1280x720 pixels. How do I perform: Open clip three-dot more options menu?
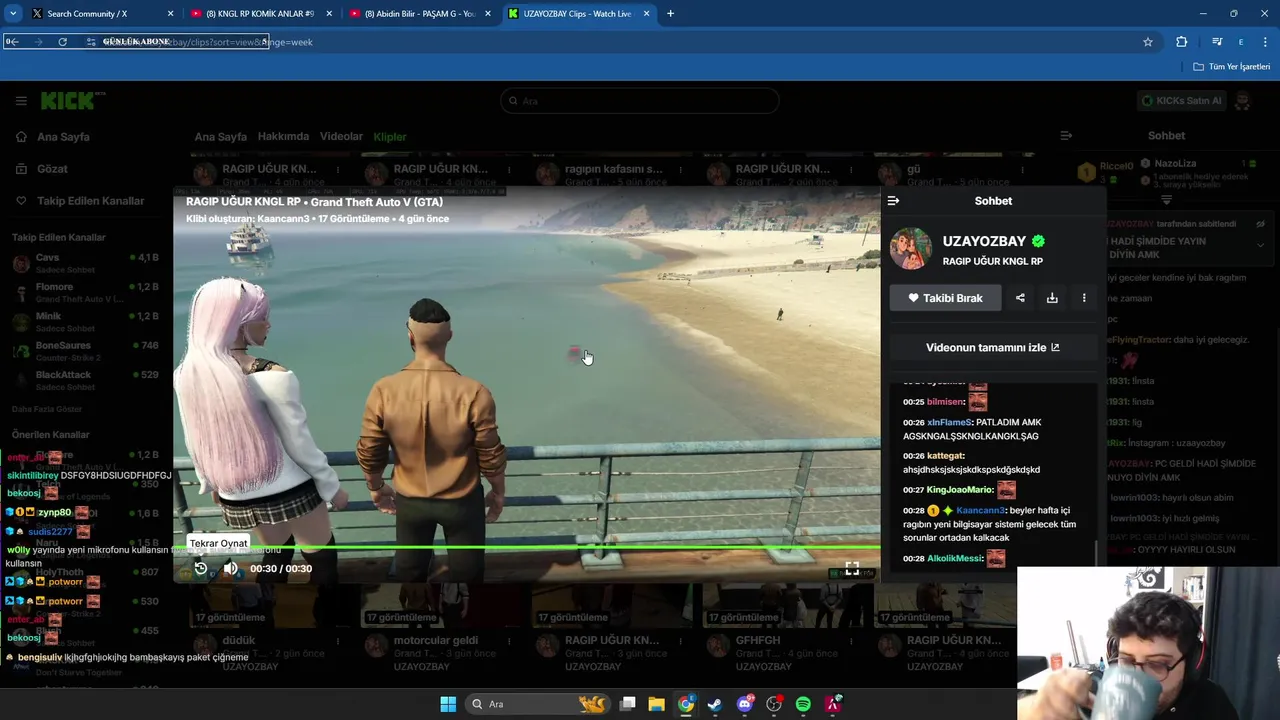1084,298
